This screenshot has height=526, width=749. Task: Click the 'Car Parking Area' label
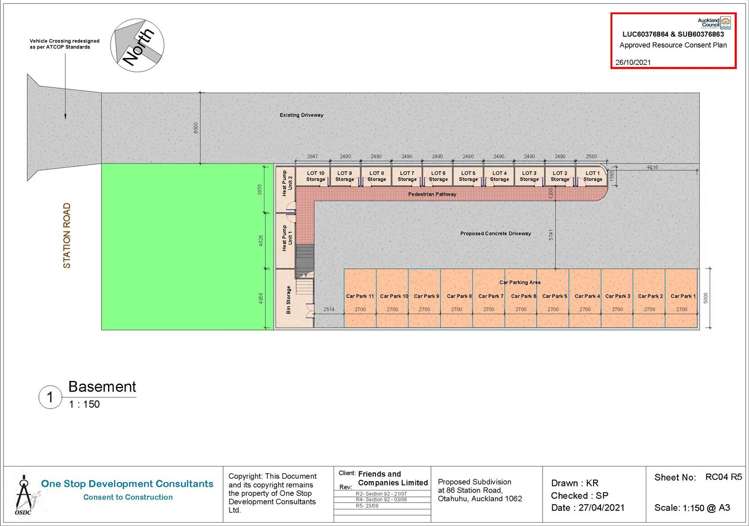(x=520, y=282)
